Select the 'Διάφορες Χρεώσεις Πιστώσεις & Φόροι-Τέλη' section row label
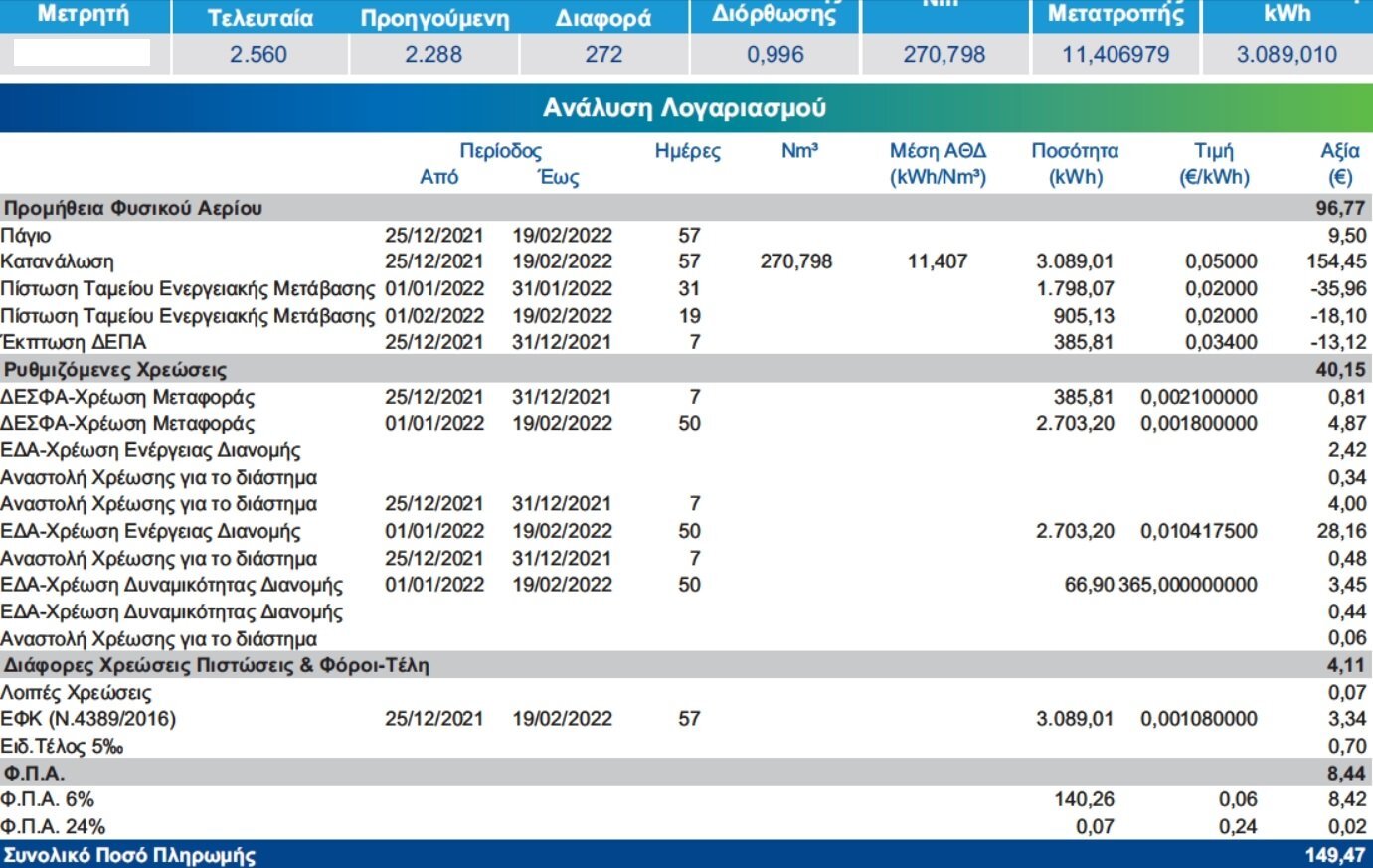Viewport: 1373px width, 868px height. [x=217, y=665]
